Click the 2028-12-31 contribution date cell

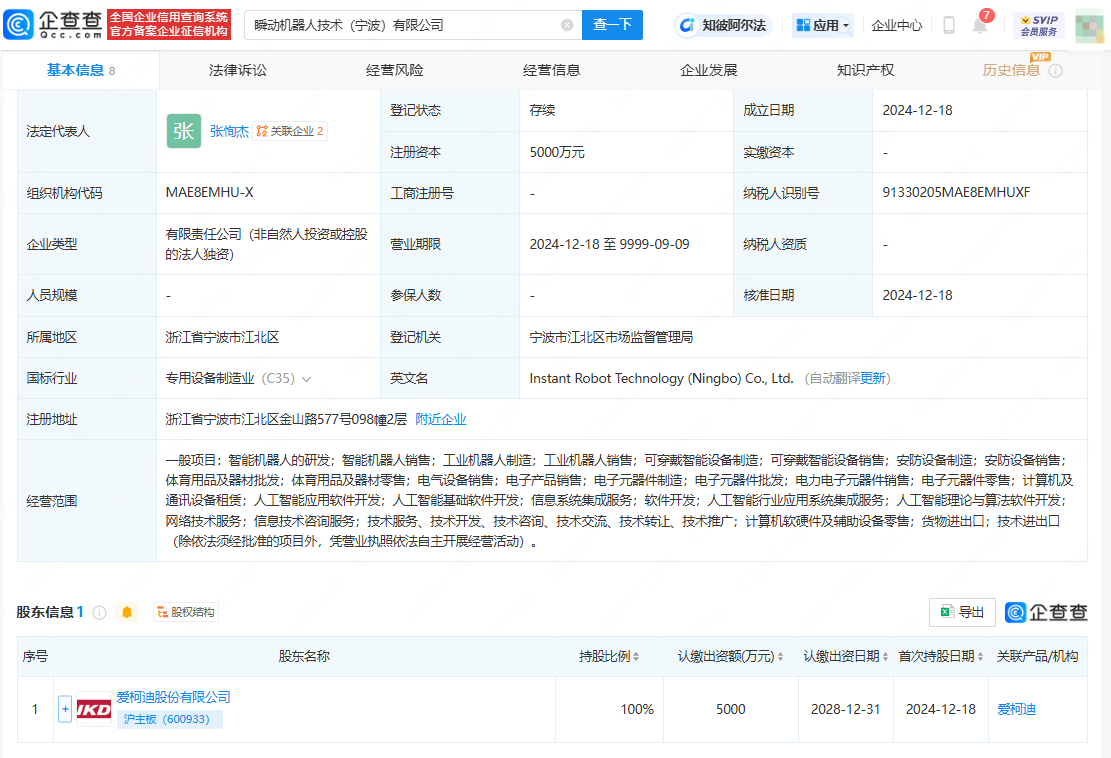(845, 709)
